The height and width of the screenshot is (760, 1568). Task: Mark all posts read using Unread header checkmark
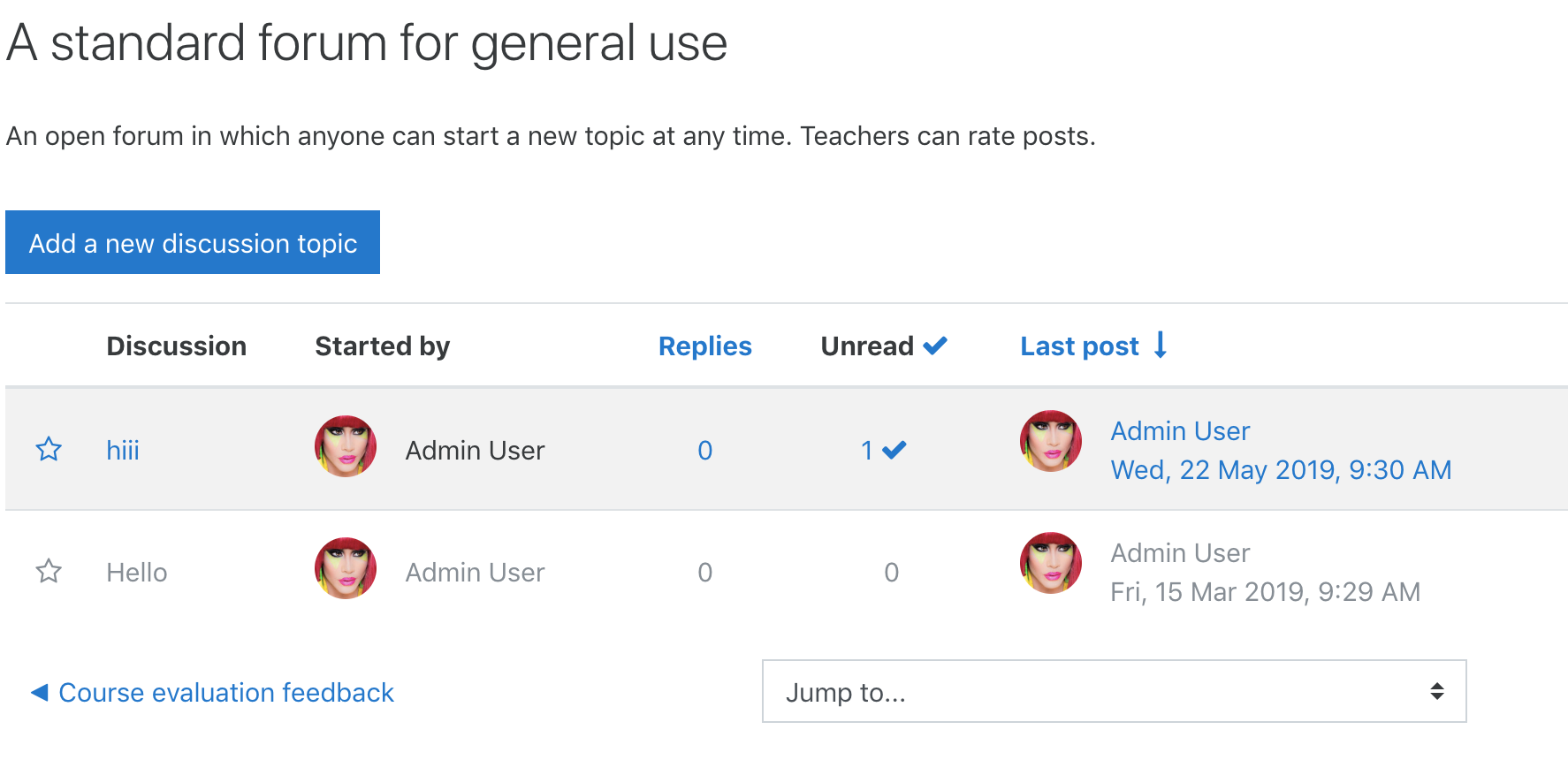pos(935,346)
